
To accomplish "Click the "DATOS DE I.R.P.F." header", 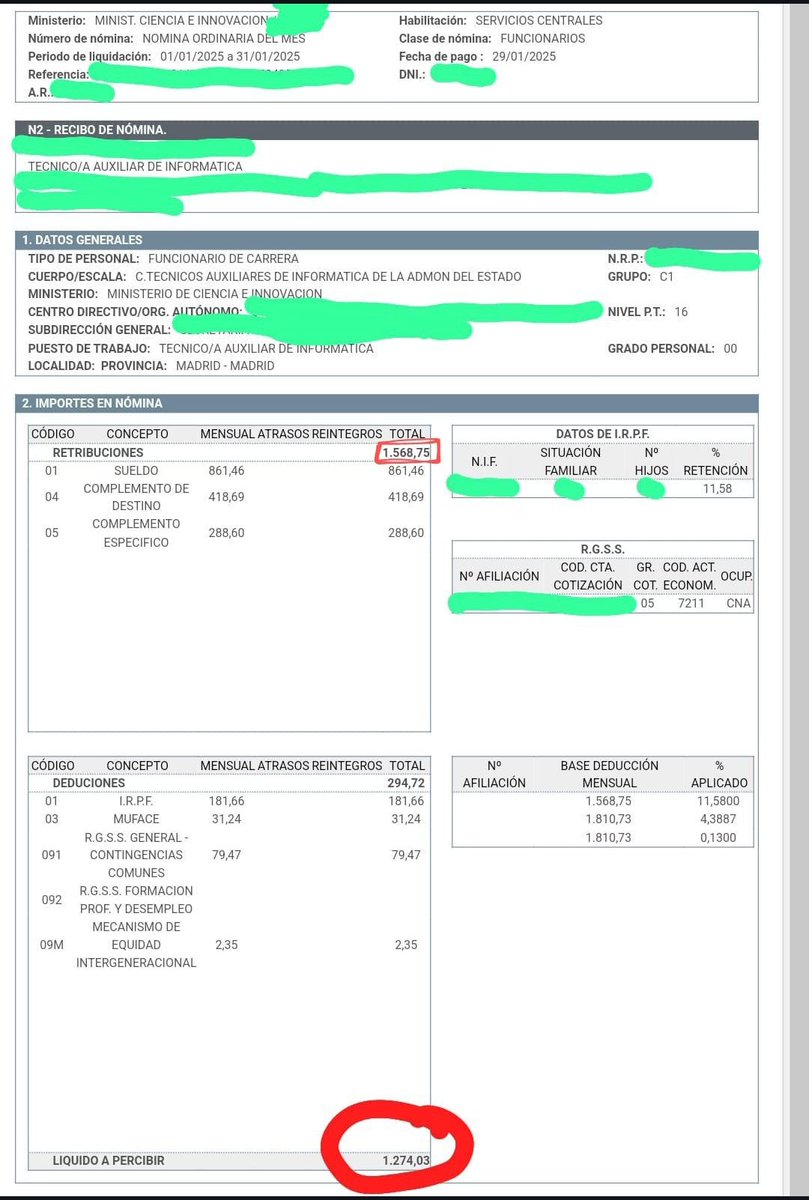I will coord(605,434).
